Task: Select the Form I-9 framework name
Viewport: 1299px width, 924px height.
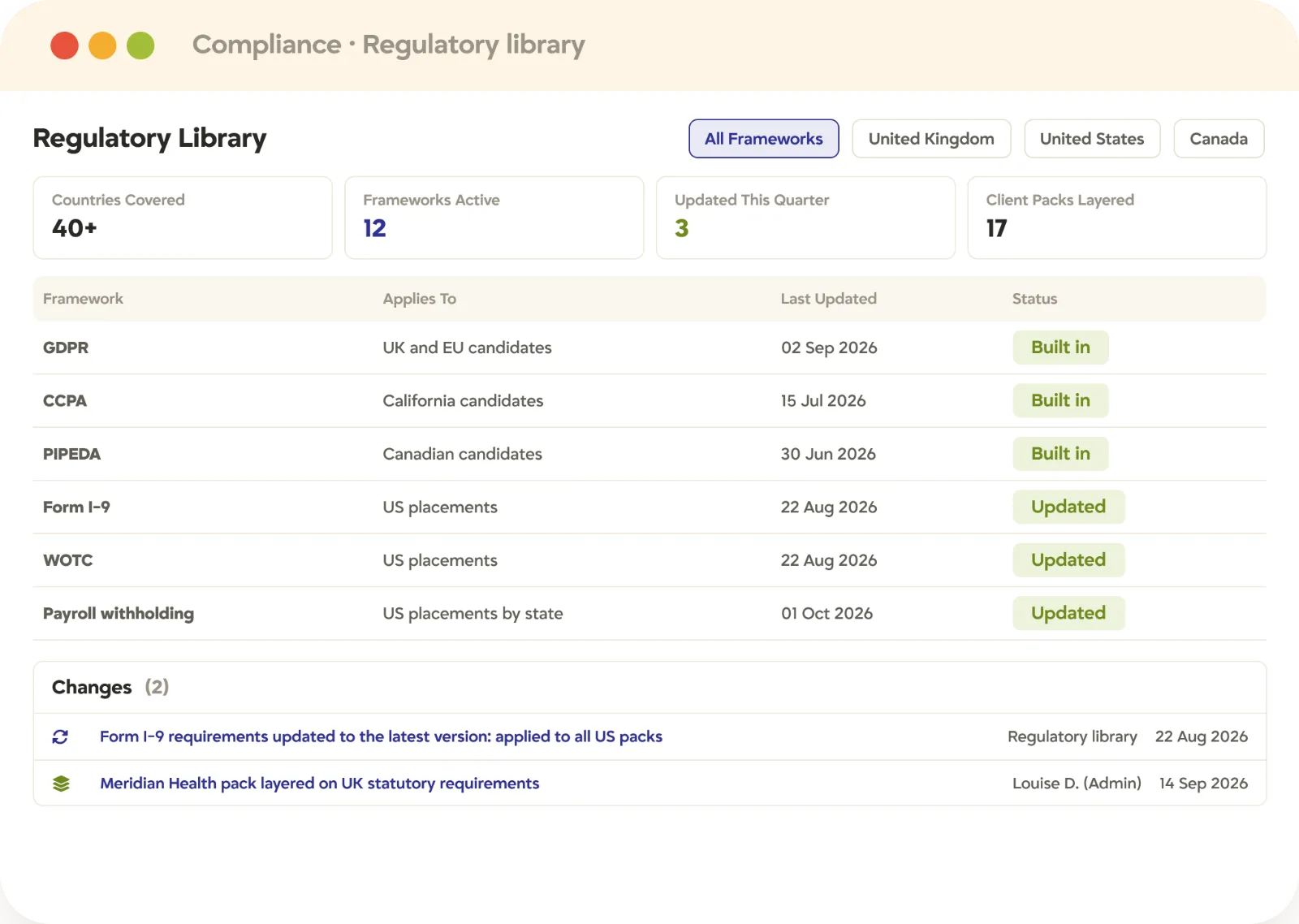Action: [76, 507]
